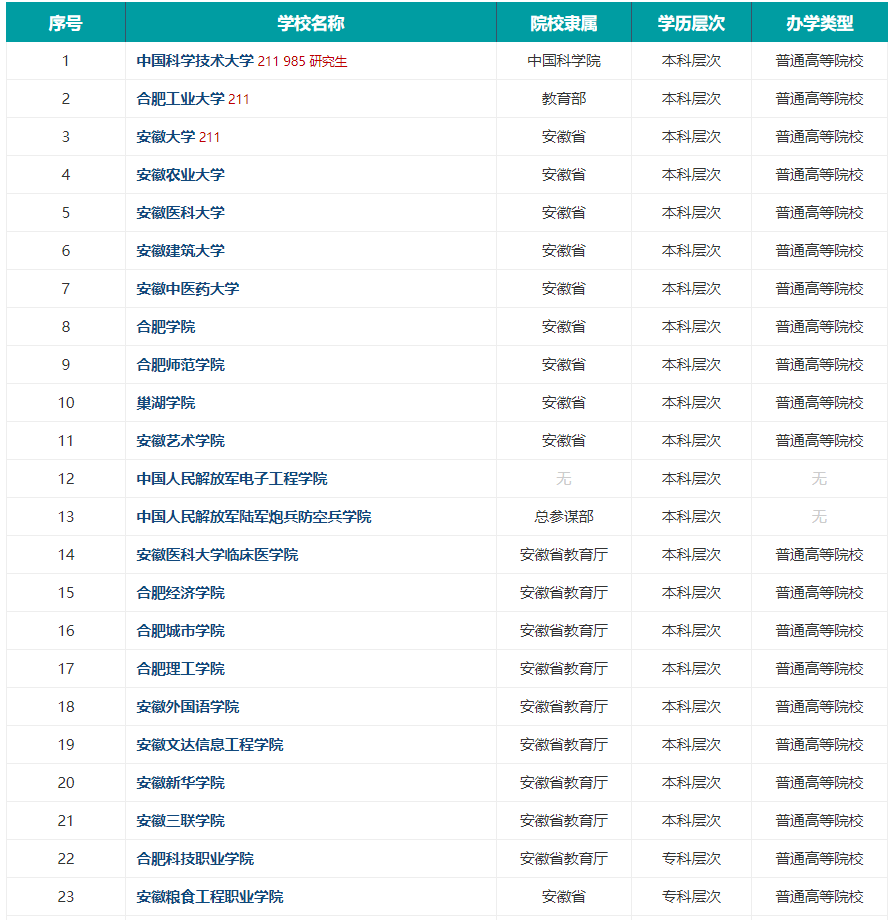Open the 合肥经济学院 school link
The height and width of the screenshot is (920, 894).
[180, 593]
